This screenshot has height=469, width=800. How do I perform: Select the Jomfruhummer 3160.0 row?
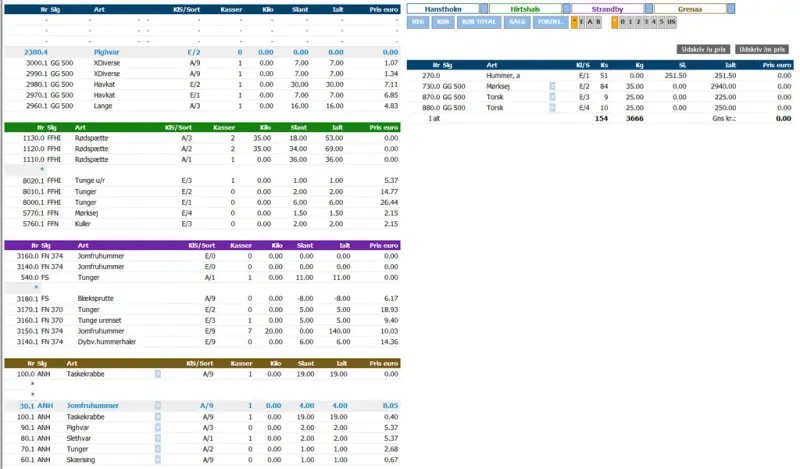tap(202, 256)
